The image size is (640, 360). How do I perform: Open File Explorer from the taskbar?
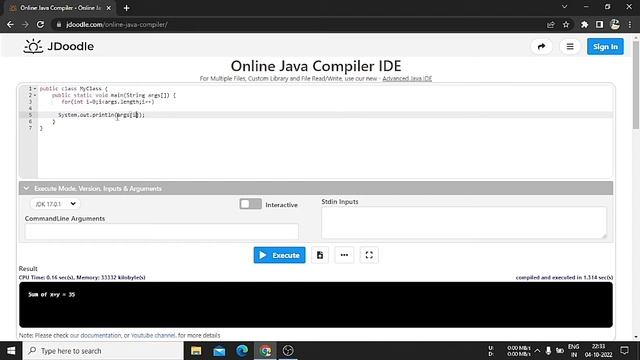point(196,351)
